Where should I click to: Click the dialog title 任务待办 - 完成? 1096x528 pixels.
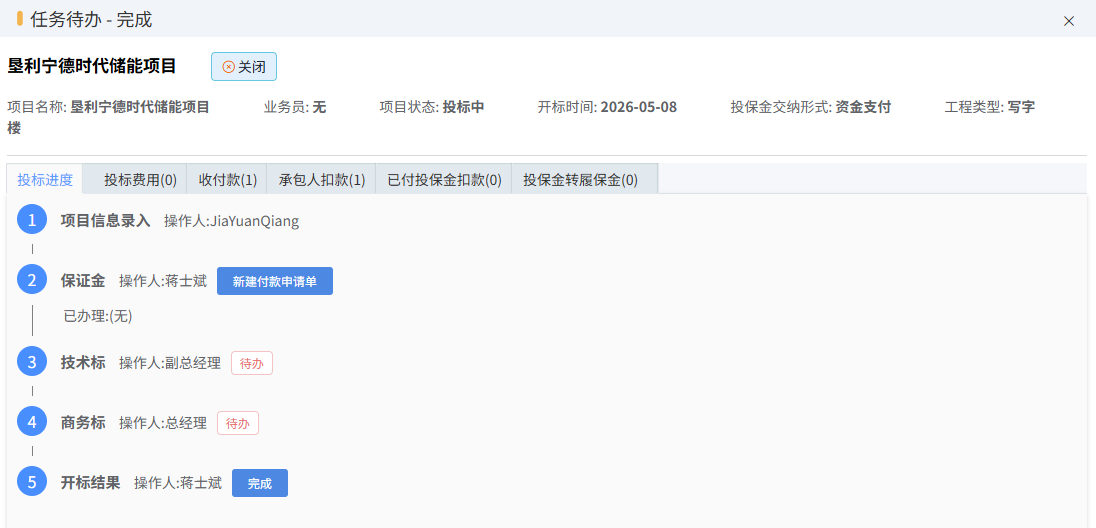[x=92, y=20]
